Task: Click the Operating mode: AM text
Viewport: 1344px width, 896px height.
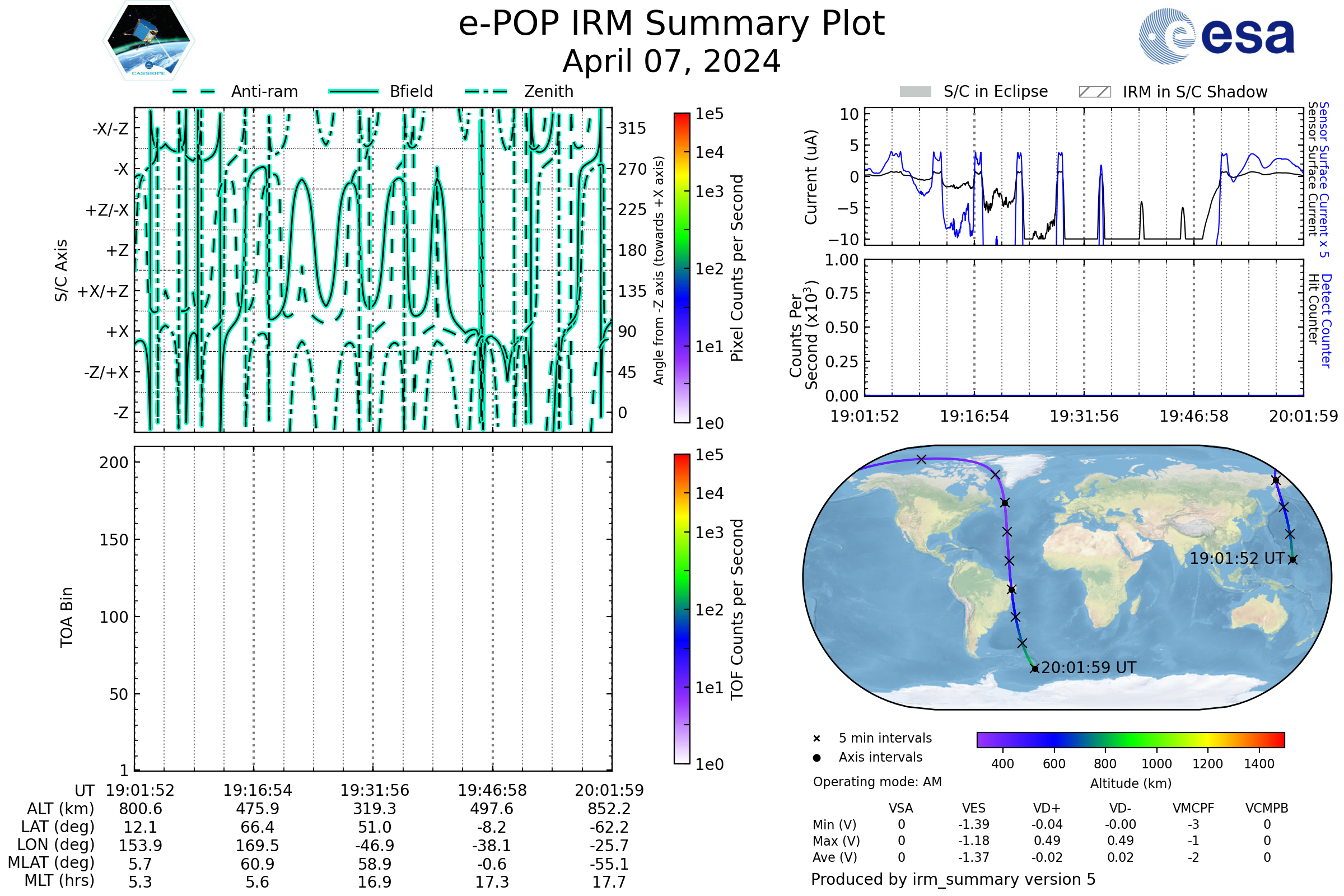Action: point(877,782)
